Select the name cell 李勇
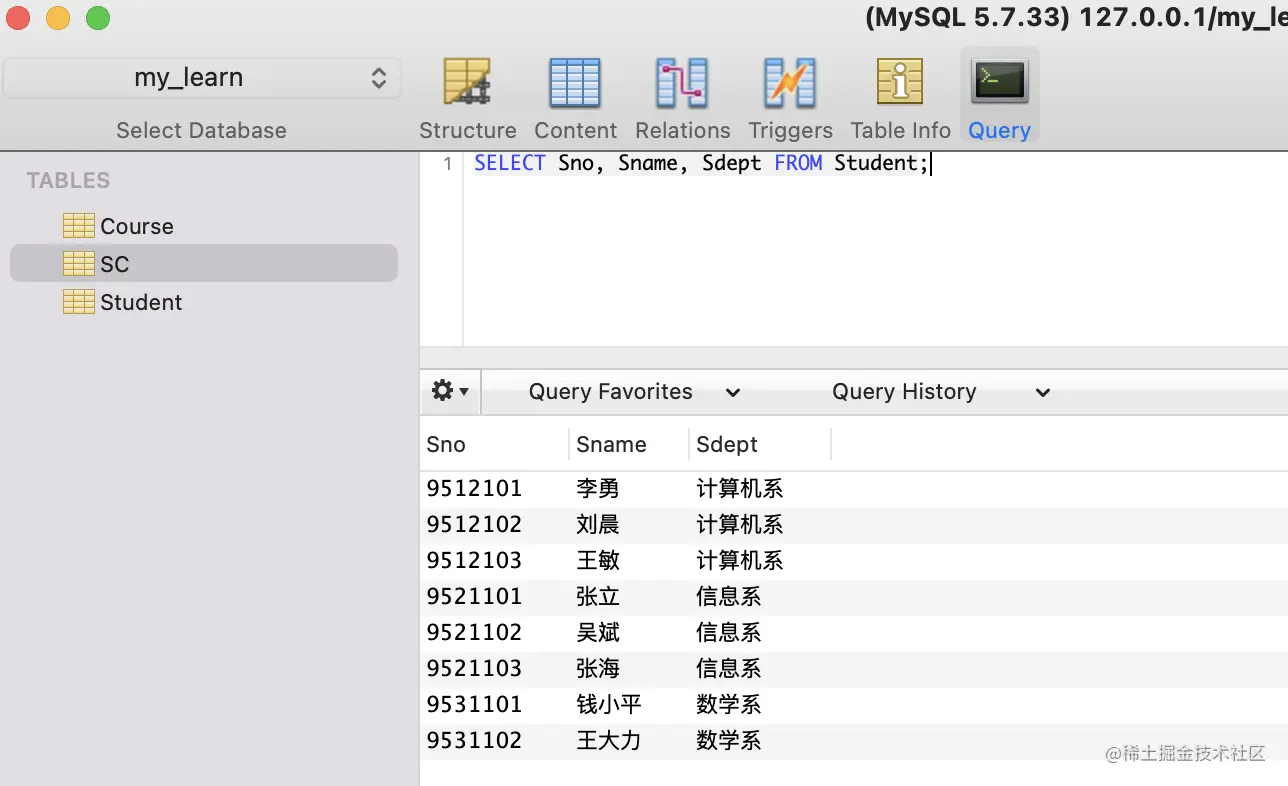 point(598,489)
